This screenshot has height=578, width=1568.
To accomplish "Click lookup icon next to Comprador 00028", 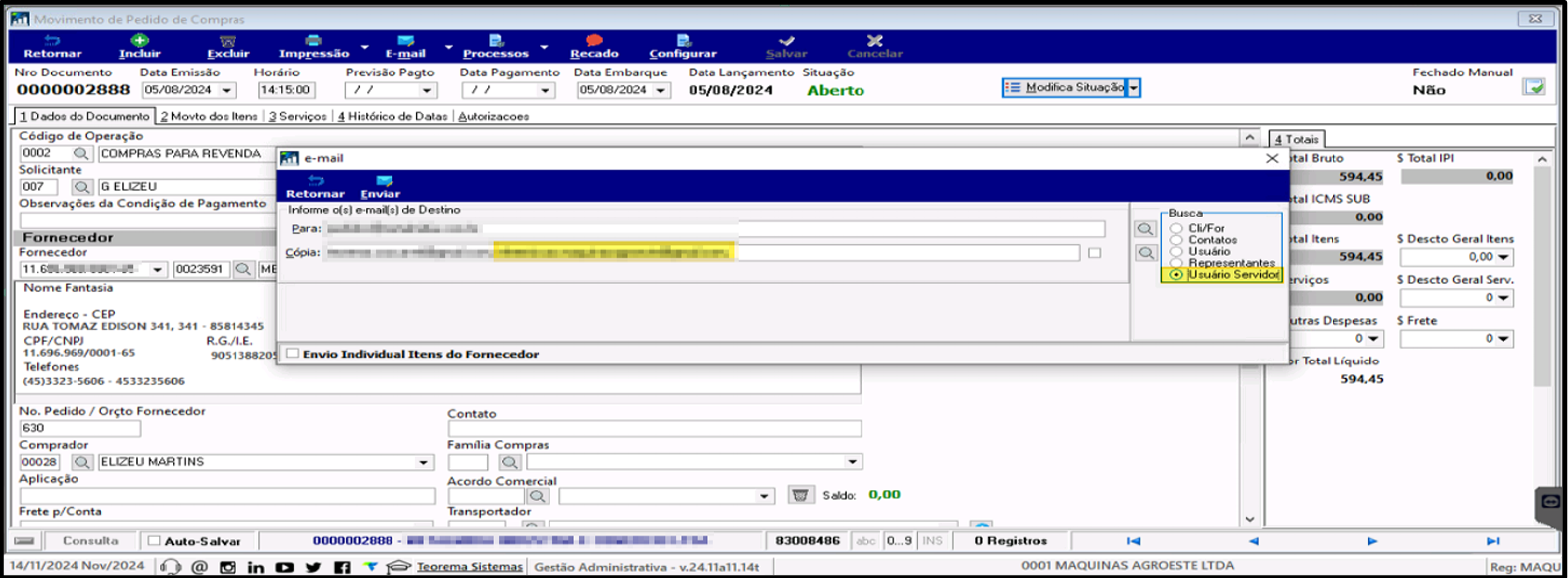I will point(81,462).
